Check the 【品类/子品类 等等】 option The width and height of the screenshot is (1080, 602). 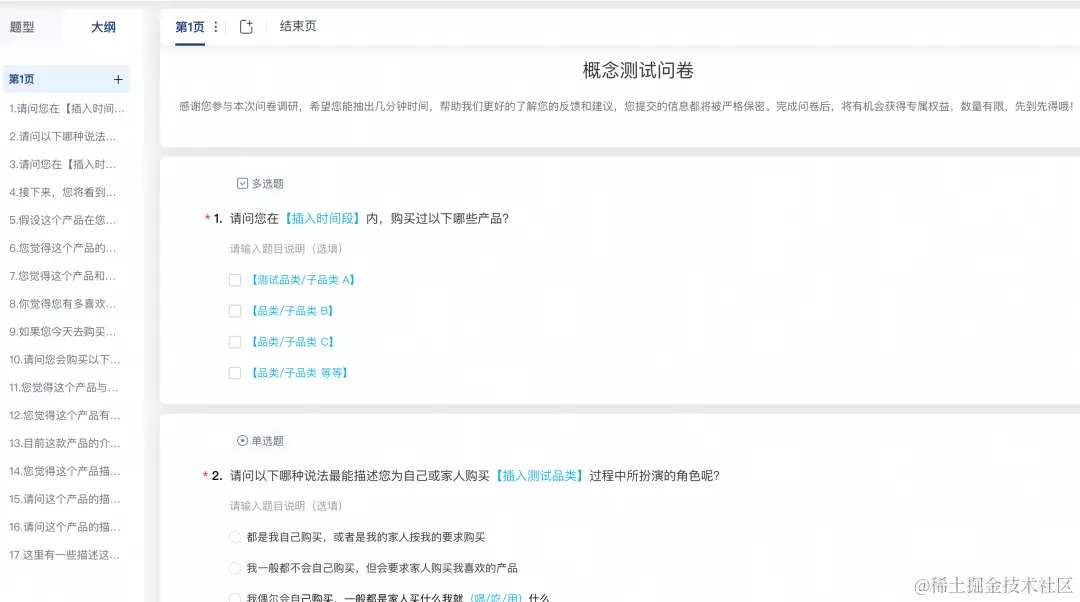tap(234, 372)
